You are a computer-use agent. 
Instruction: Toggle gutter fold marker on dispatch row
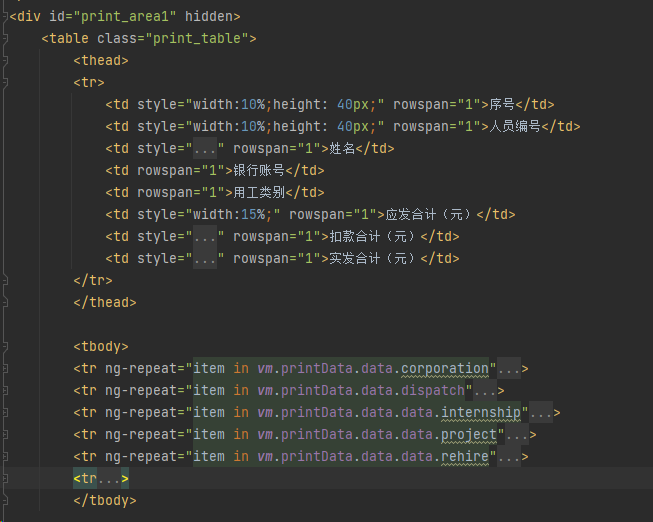pos(5,390)
